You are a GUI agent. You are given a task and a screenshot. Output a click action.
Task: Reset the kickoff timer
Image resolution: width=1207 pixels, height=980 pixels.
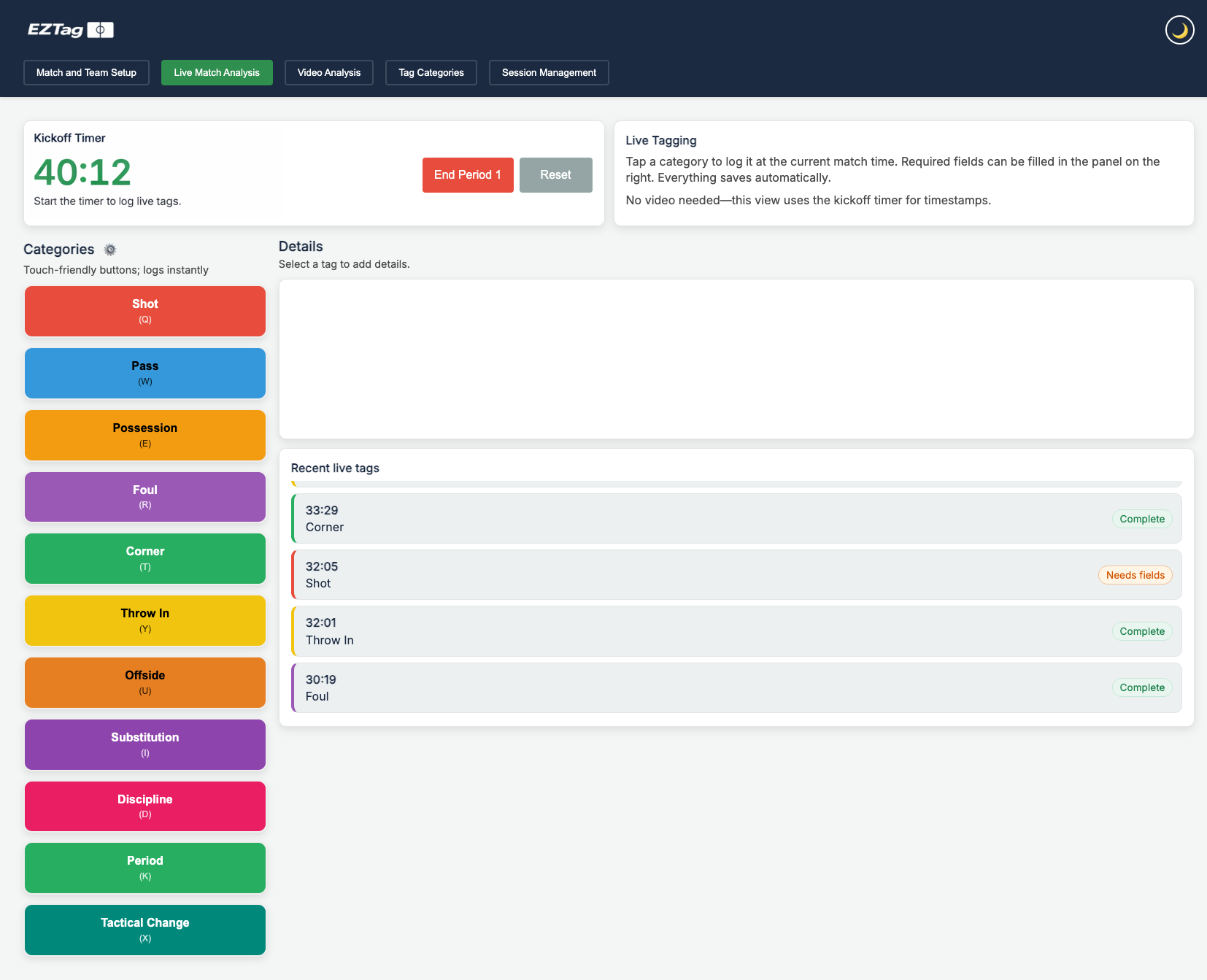pyautogui.click(x=555, y=174)
